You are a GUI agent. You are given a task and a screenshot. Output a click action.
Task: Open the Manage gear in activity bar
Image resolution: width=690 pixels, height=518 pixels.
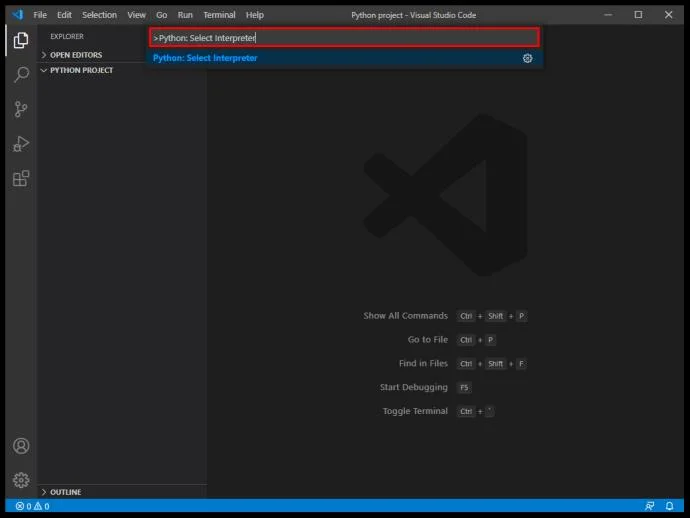[x=21, y=480]
